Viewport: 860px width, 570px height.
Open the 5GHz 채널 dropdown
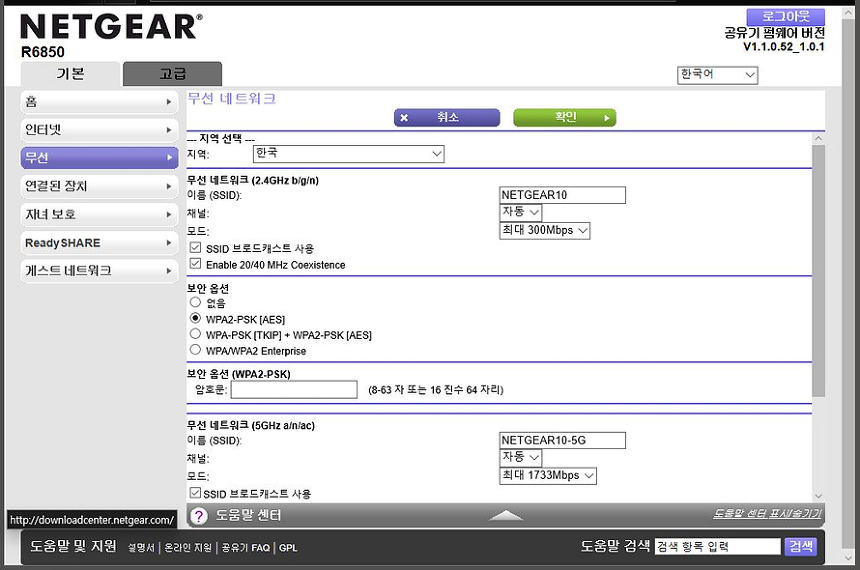520,458
